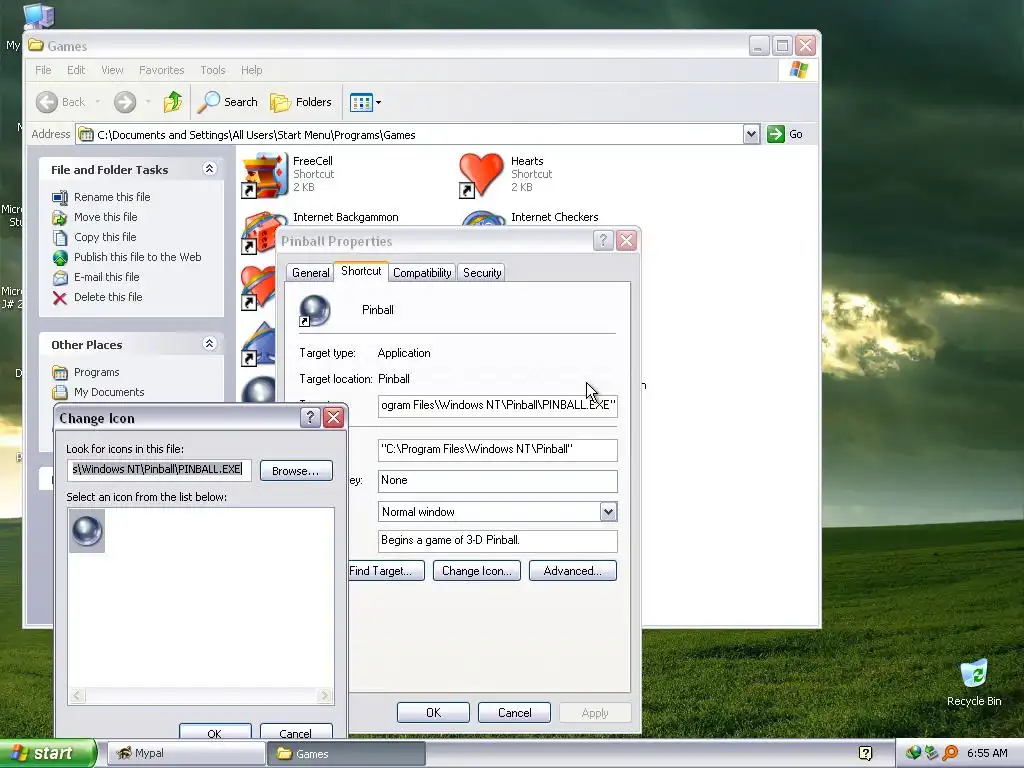Open the Views dropdown button
The width and height of the screenshot is (1024, 768).
click(x=365, y=102)
